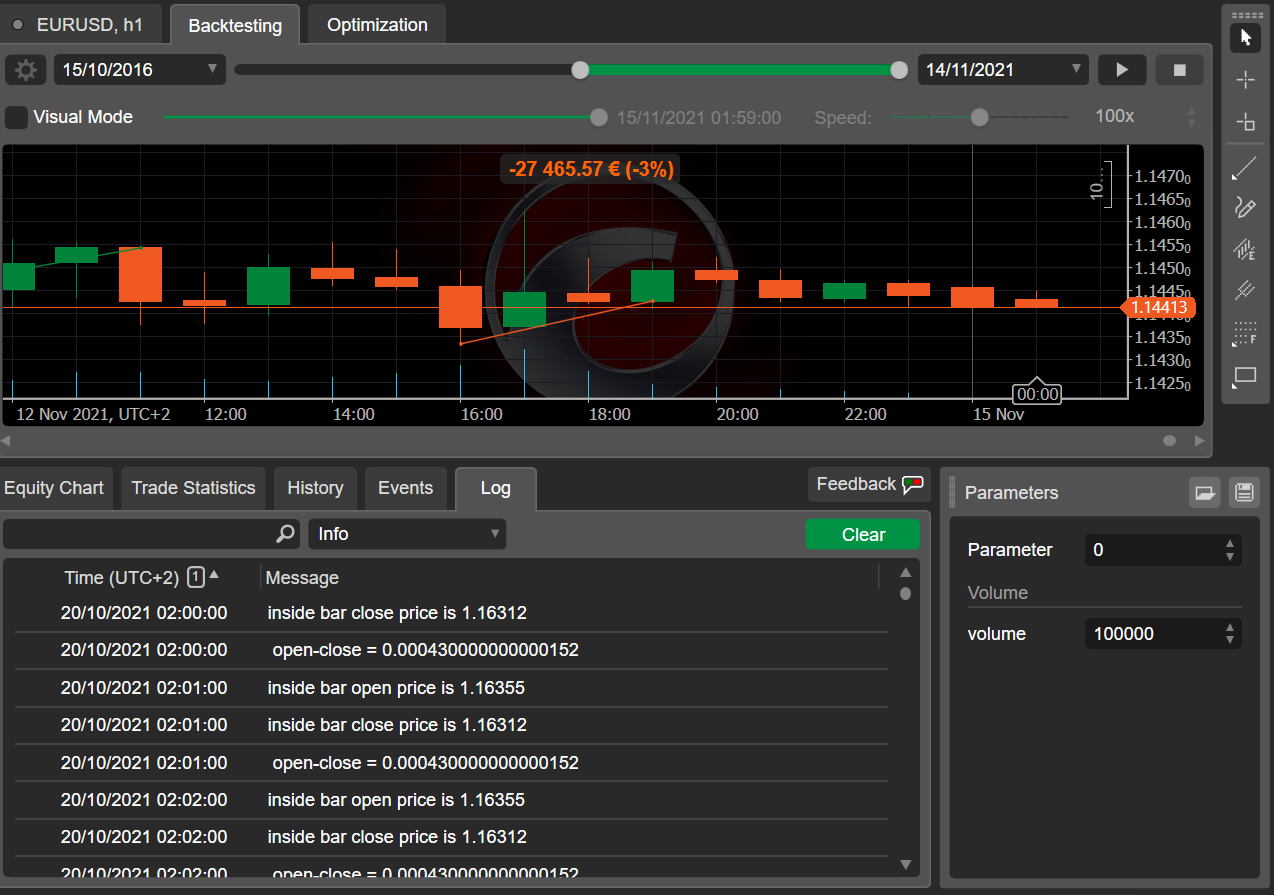Image resolution: width=1274 pixels, height=895 pixels.
Task: Open backtesting settings gear
Action: (25, 70)
